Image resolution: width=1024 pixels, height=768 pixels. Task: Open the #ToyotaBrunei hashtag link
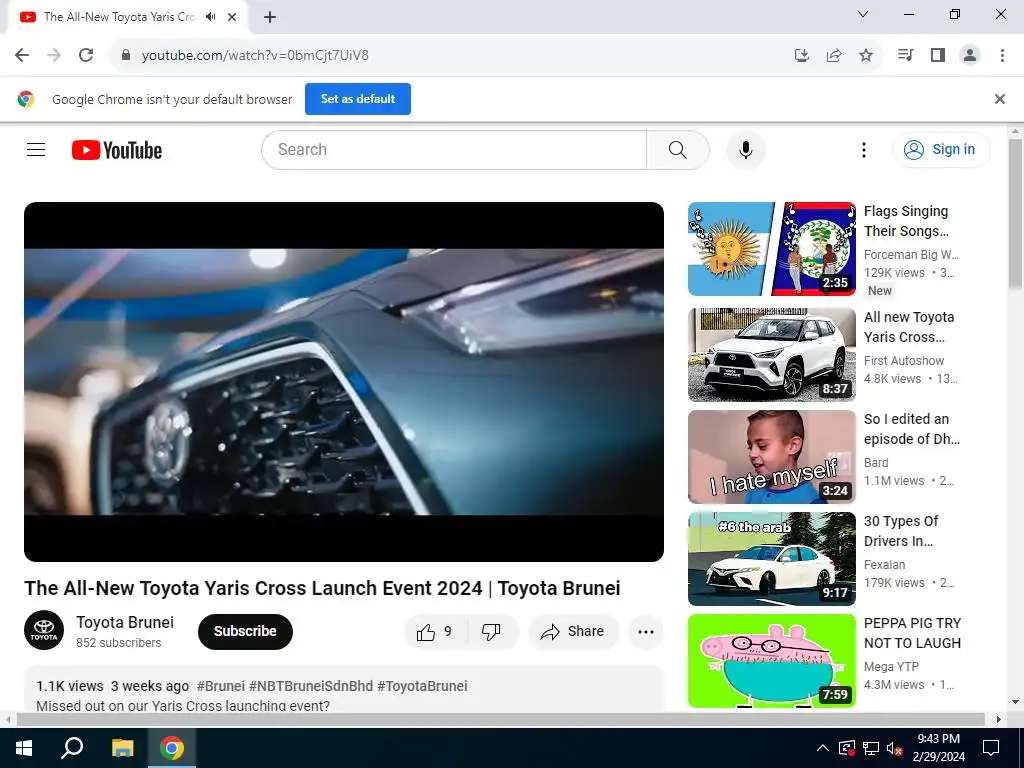coord(423,686)
